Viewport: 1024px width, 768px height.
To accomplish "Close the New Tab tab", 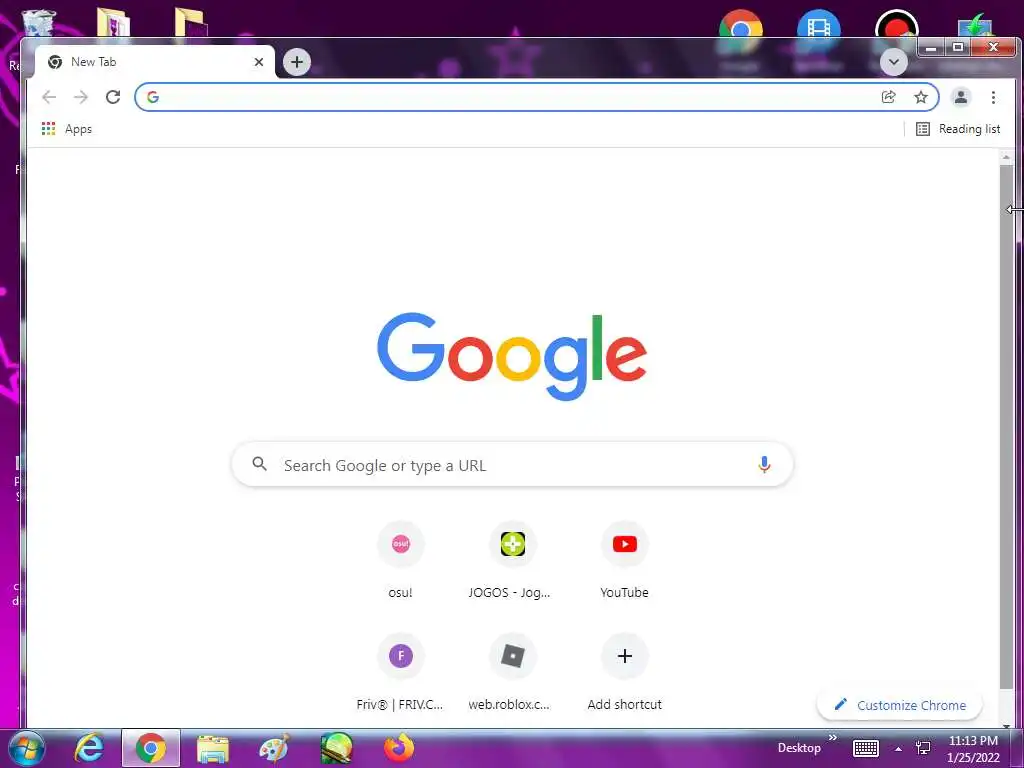I will click(259, 62).
